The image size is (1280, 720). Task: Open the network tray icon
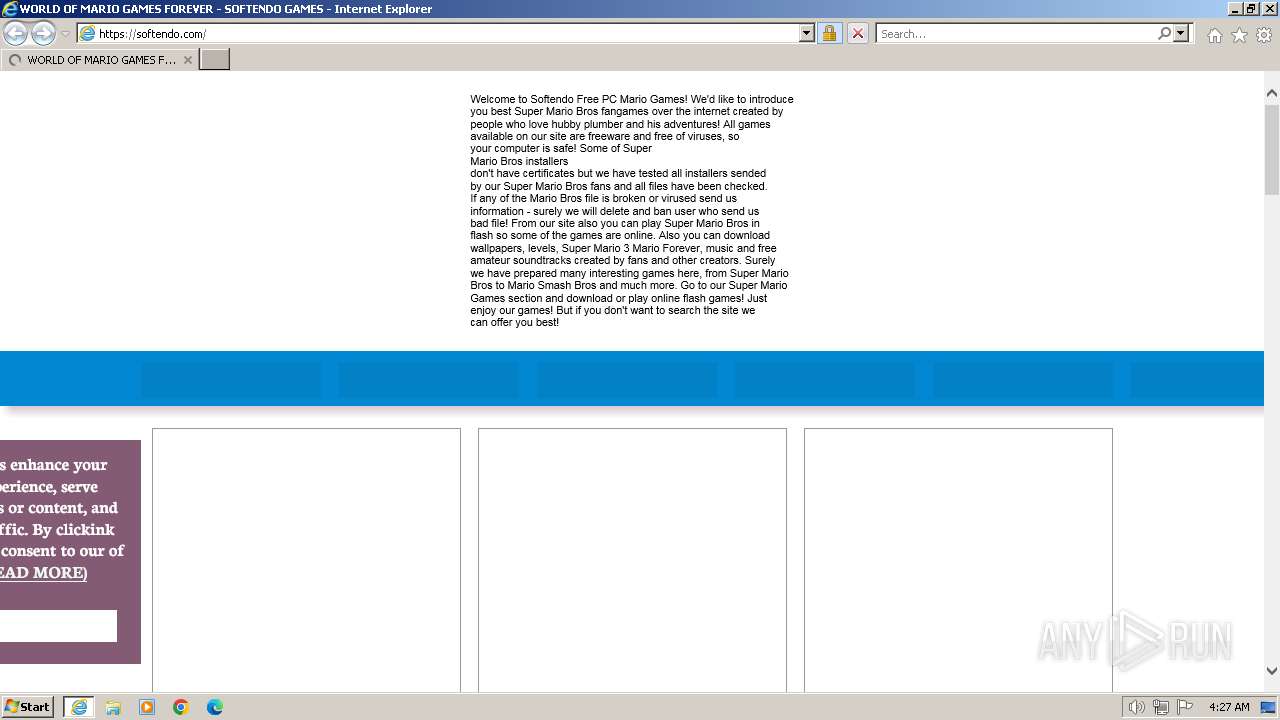click(x=1161, y=707)
